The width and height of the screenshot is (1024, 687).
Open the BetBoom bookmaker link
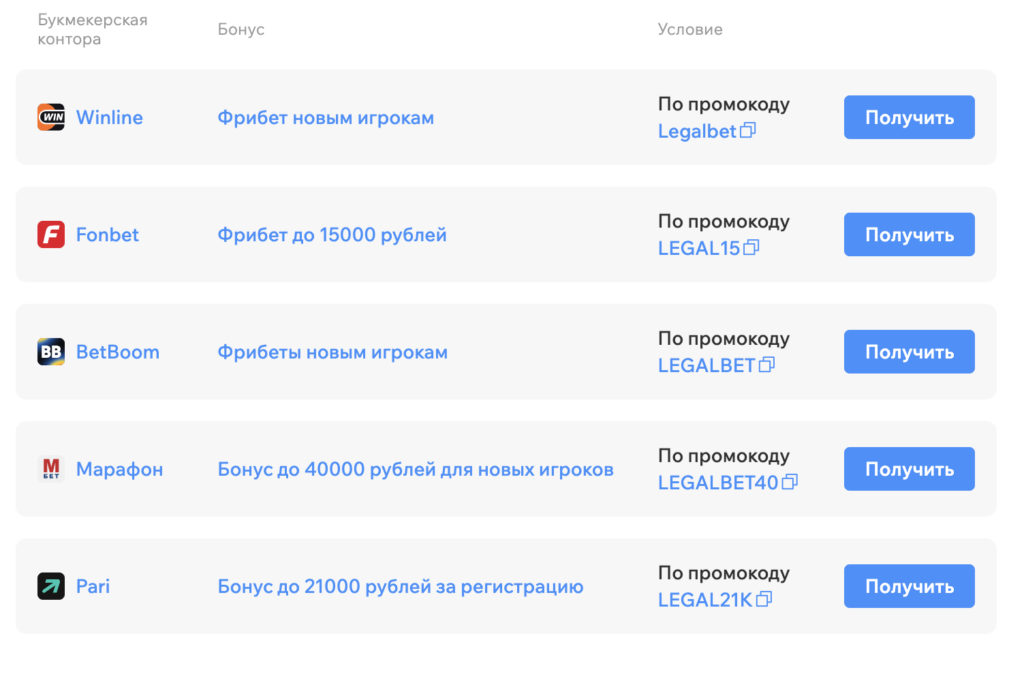[x=118, y=352]
